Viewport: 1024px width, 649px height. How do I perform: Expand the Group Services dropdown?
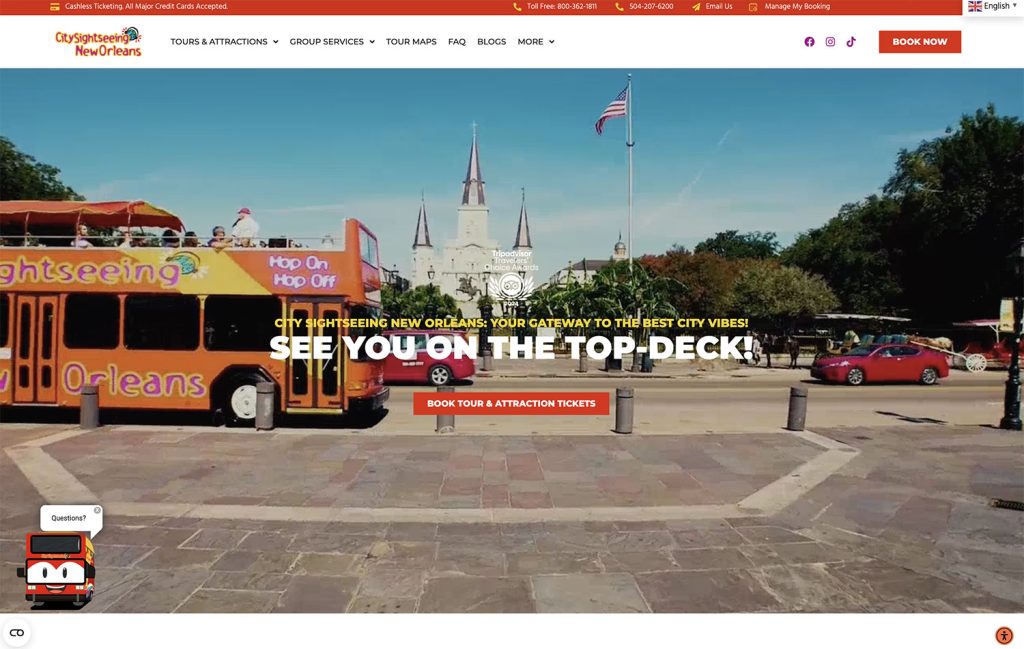click(332, 42)
